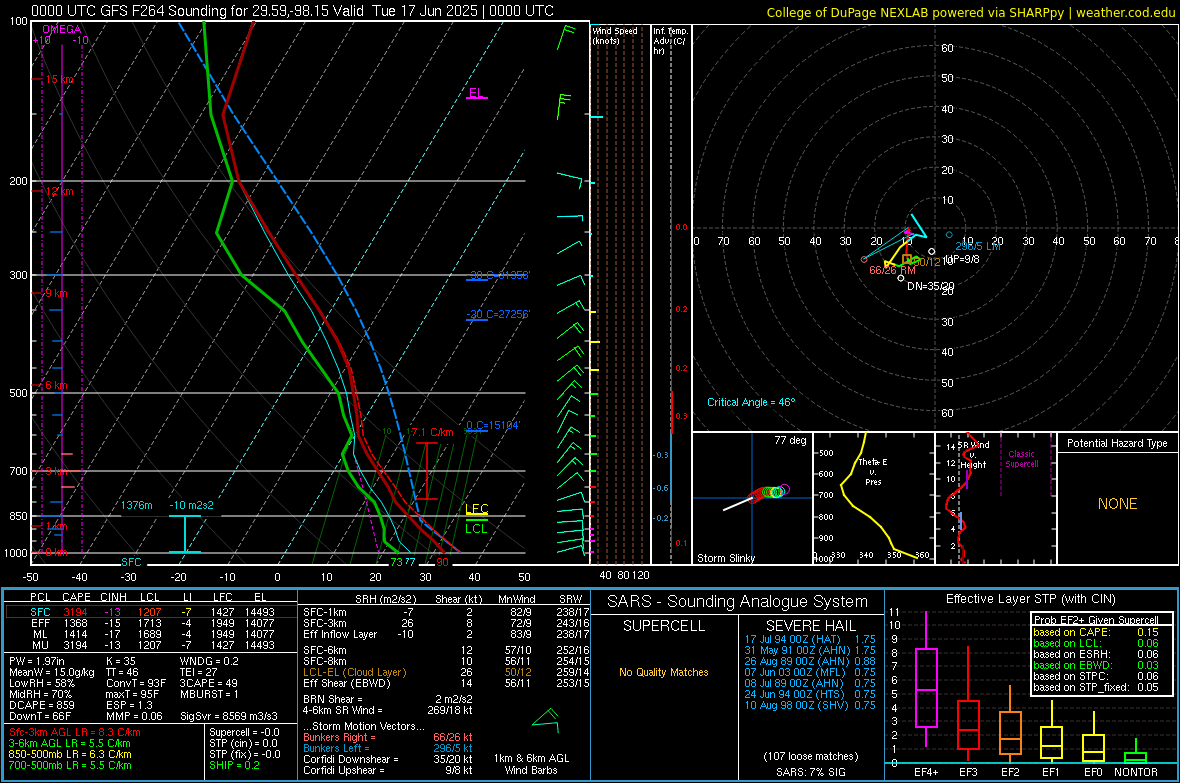This screenshot has height=783, width=1180.
Task: Click the '7.1 C/km' lapse rate label
Action: click(x=432, y=432)
